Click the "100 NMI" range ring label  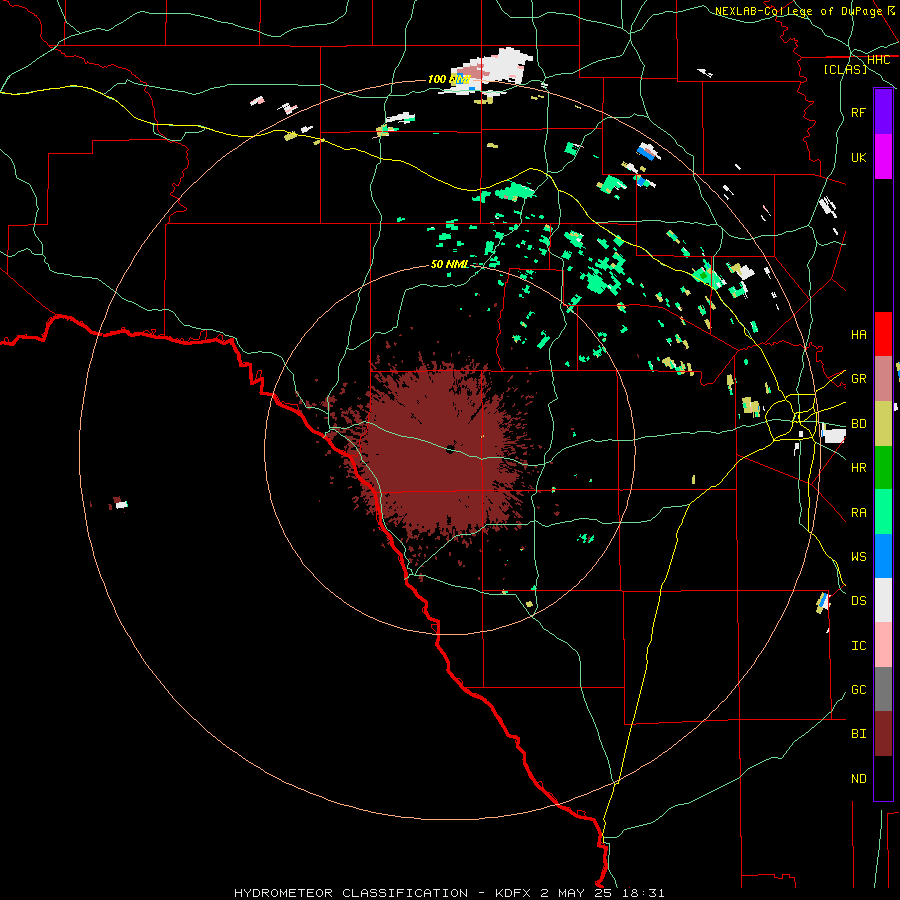click(449, 79)
